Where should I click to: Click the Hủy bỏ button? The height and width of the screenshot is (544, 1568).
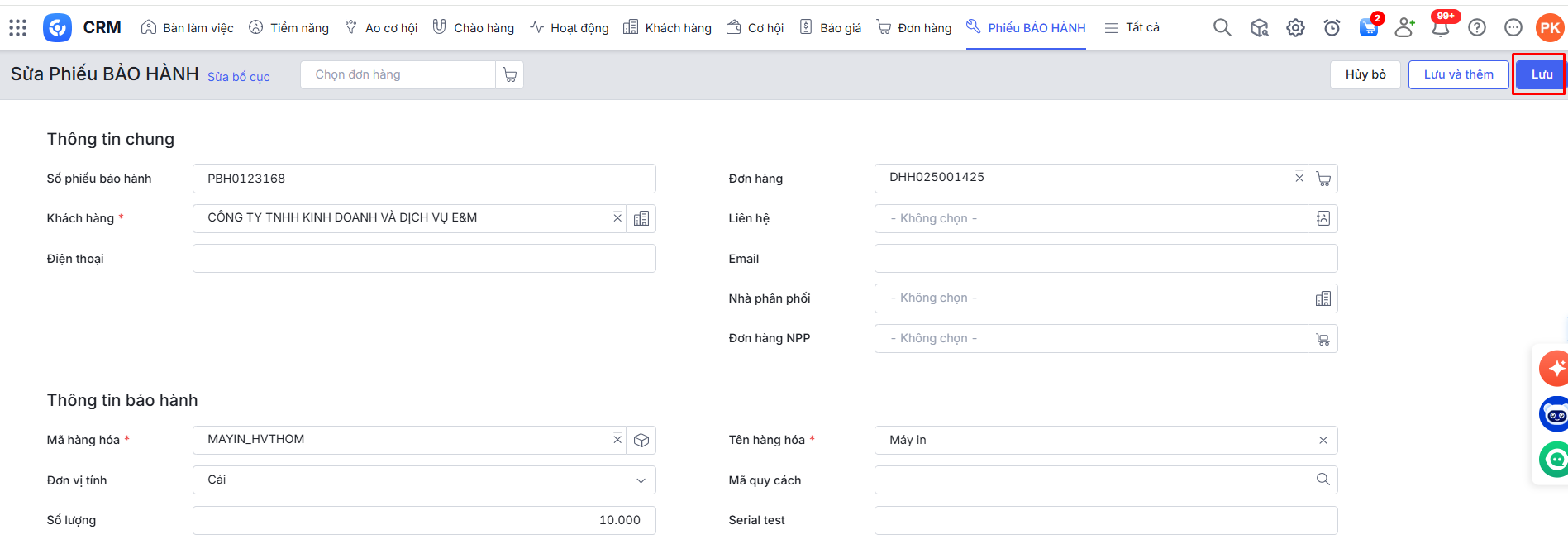tap(1365, 74)
